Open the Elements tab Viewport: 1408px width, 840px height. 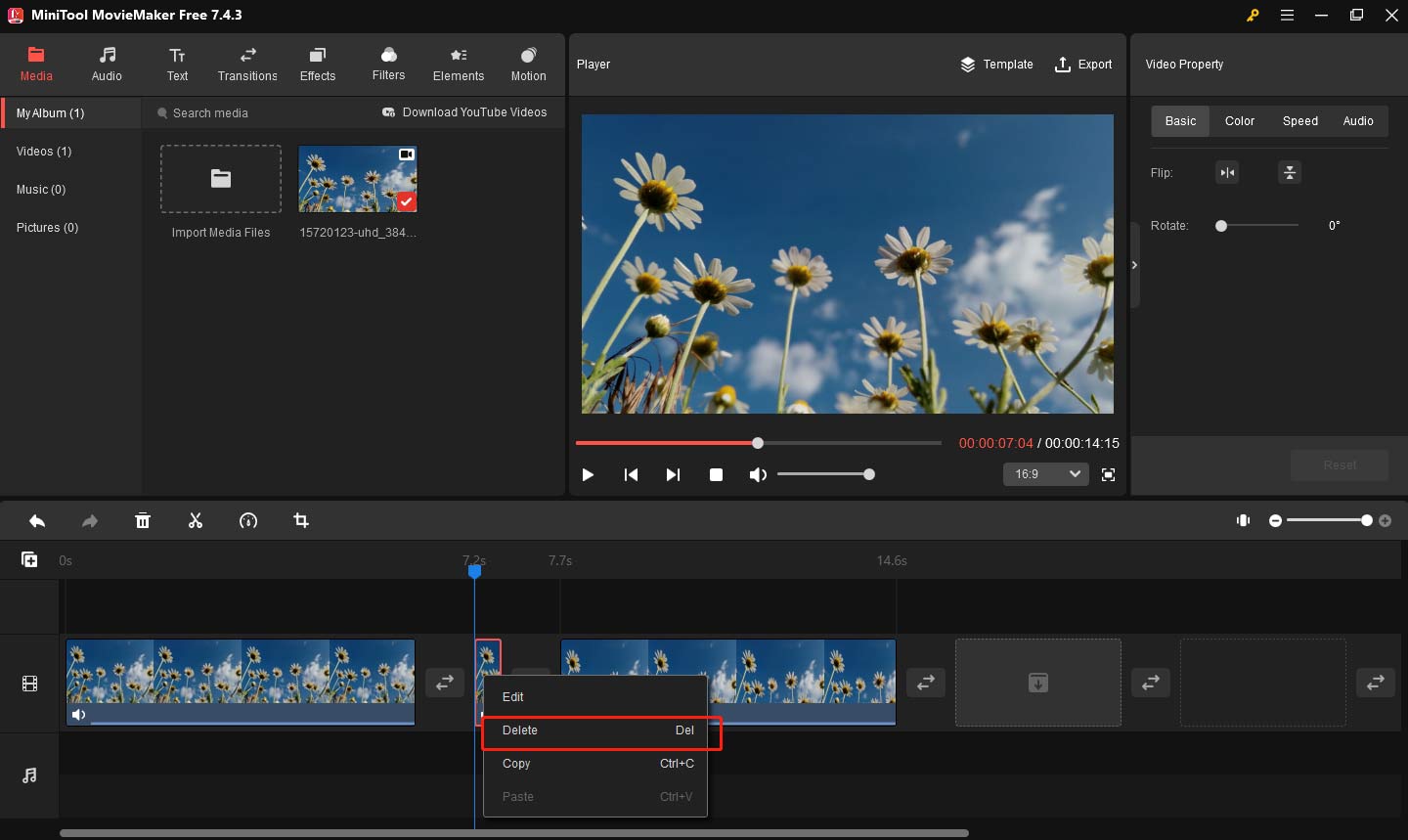(459, 64)
